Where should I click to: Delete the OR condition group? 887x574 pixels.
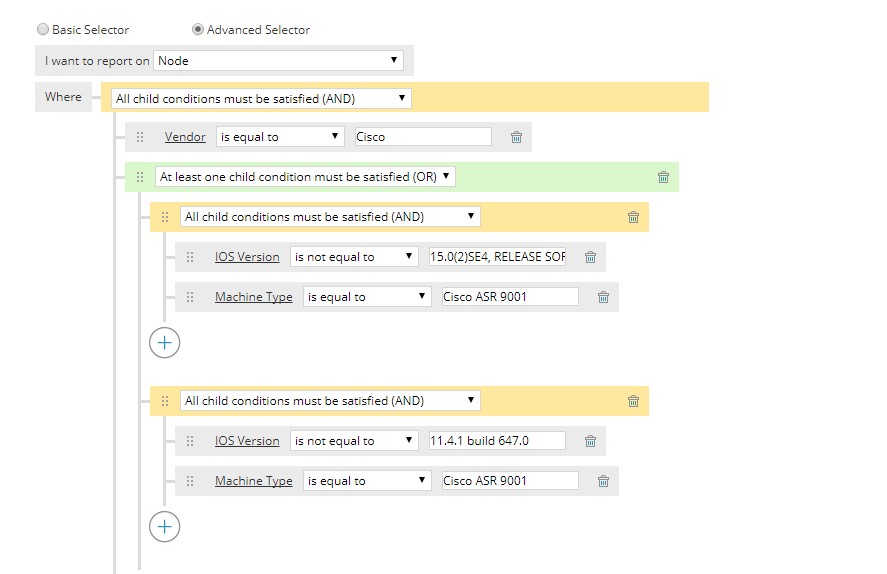click(663, 177)
